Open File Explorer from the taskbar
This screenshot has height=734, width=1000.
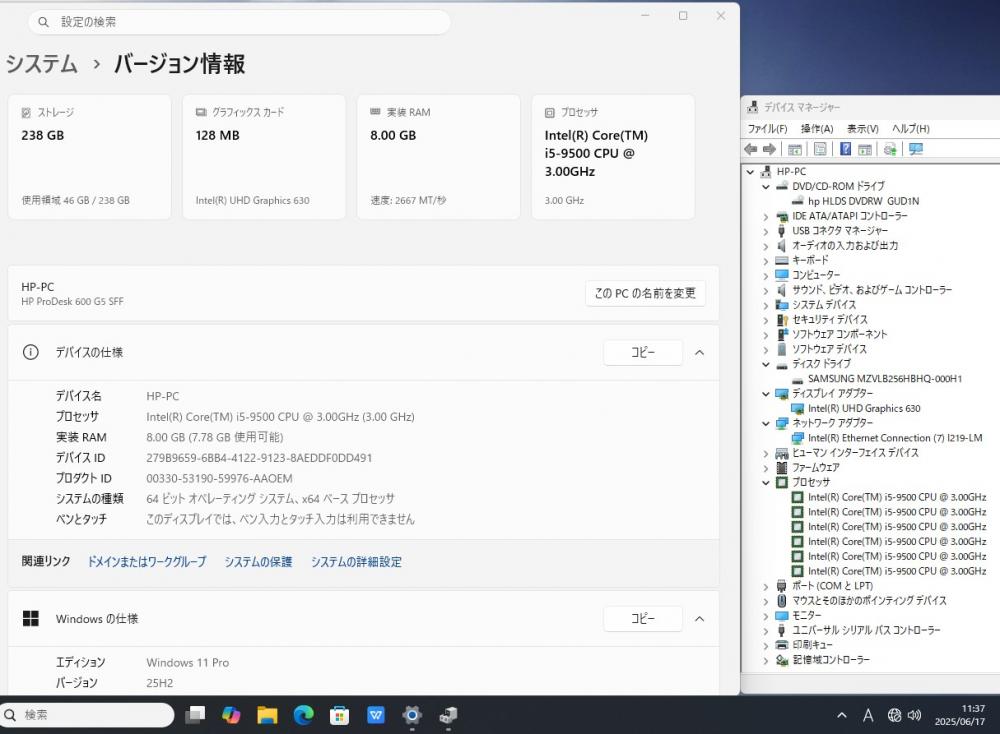267,715
